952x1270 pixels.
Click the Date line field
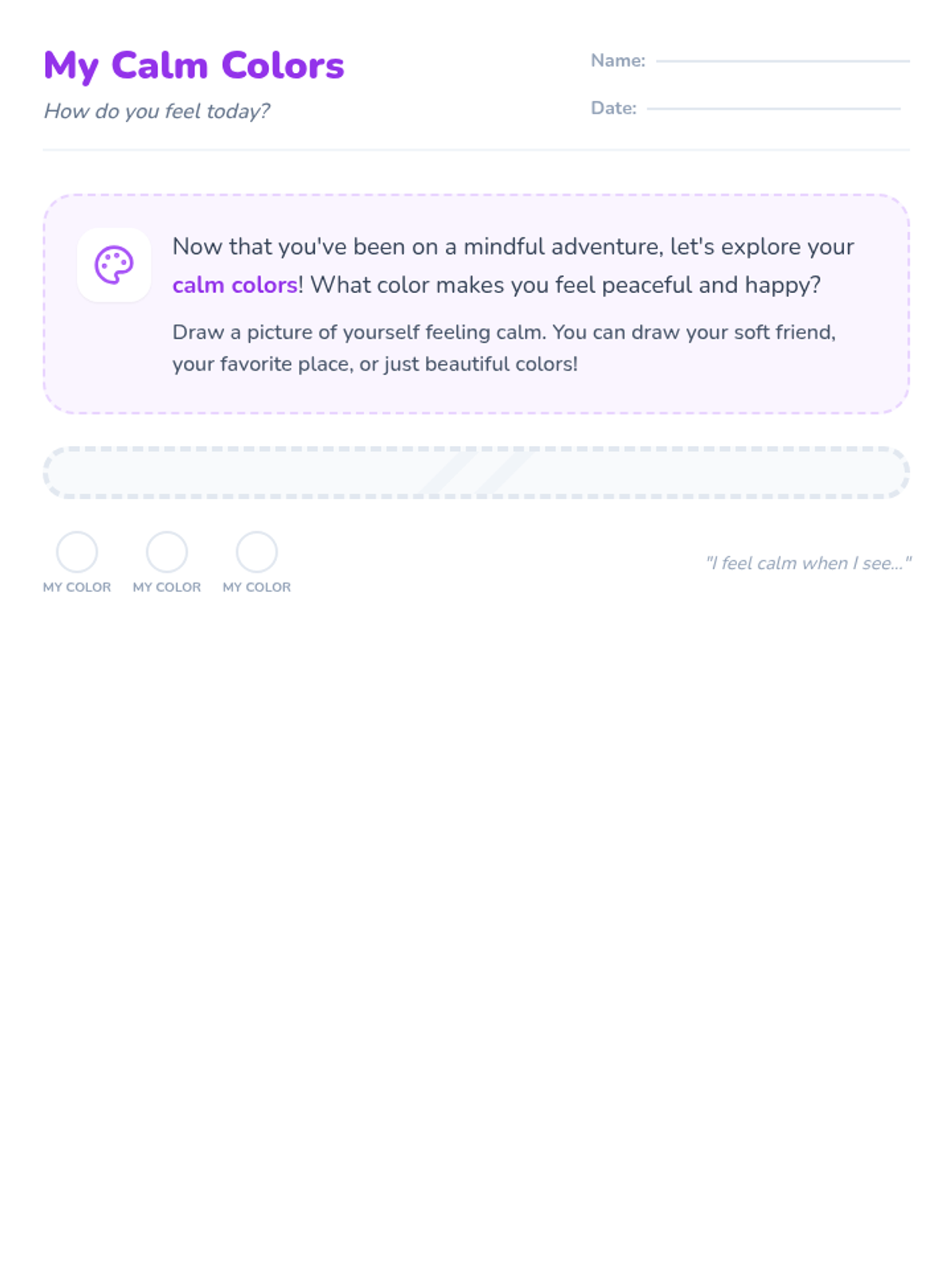pos(773,109)
